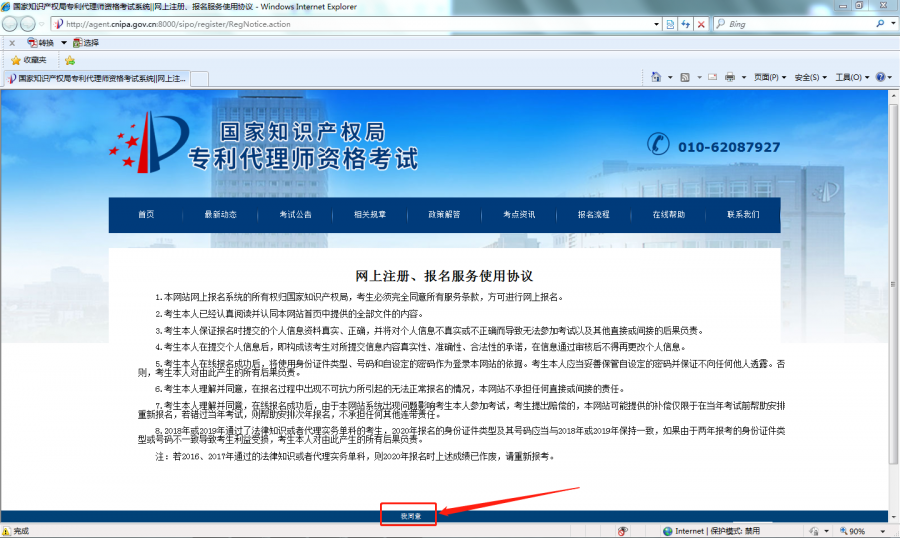The width and height of the screenshot is (900, 538).
Task: Open the 相关规章 navigation item
Action: [x=370, y=215]
